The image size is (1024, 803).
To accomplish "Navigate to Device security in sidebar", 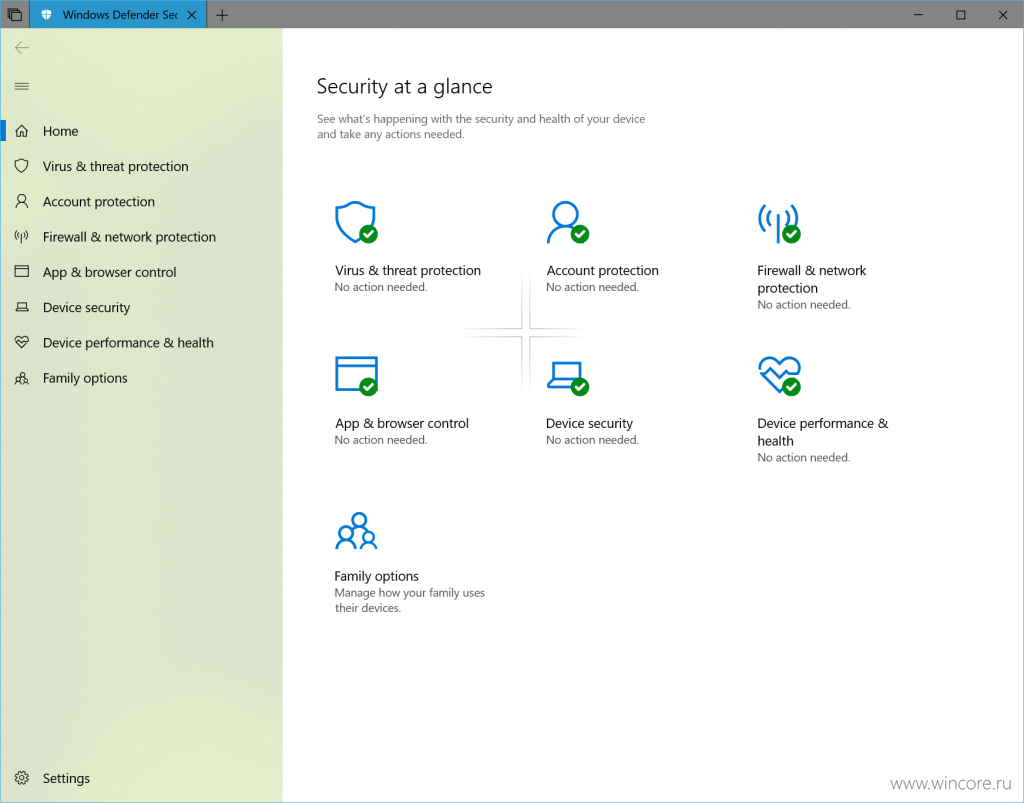I will pyautogui.click(x=141, y=307).
